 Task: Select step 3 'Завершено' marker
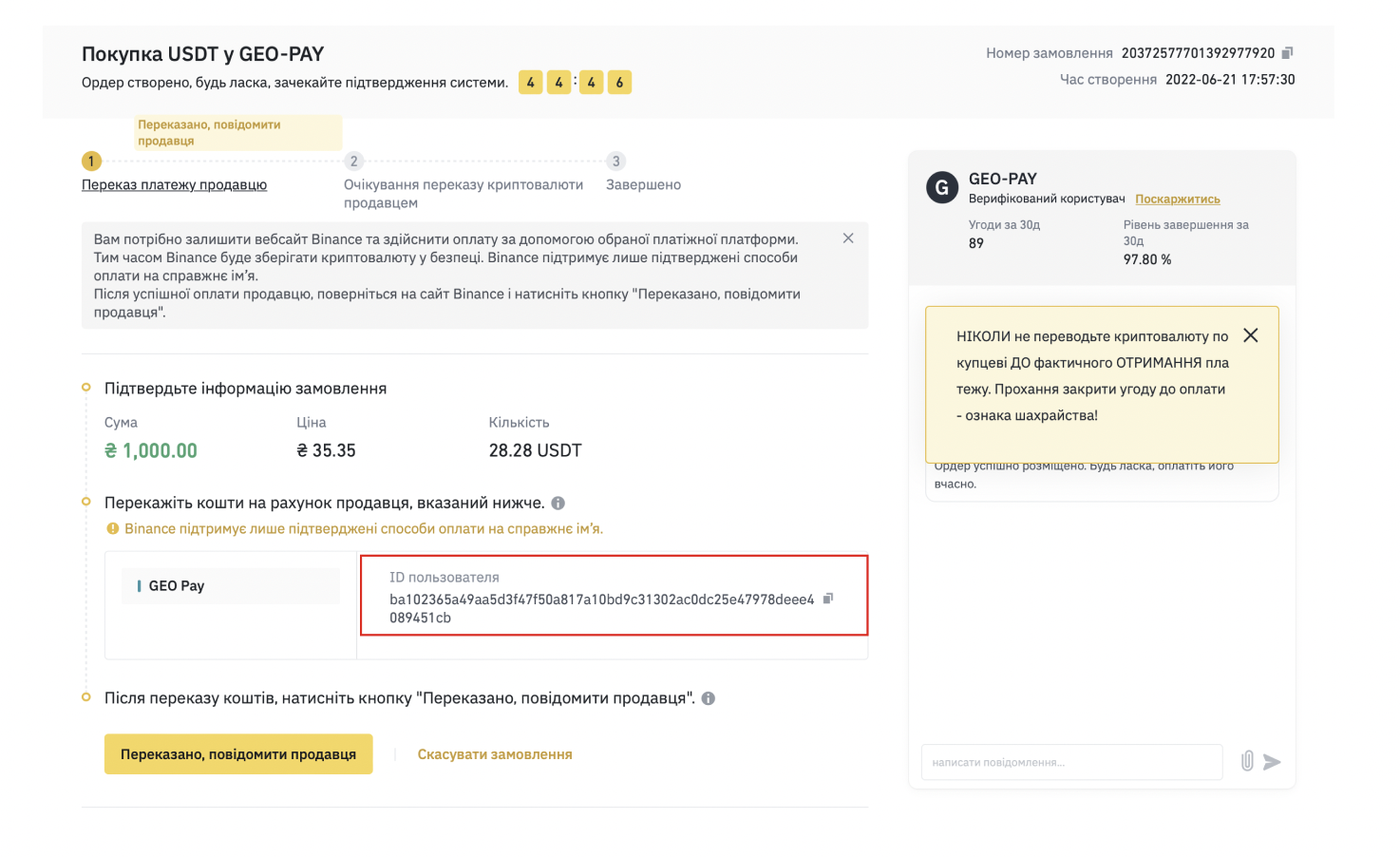[615, 162]
